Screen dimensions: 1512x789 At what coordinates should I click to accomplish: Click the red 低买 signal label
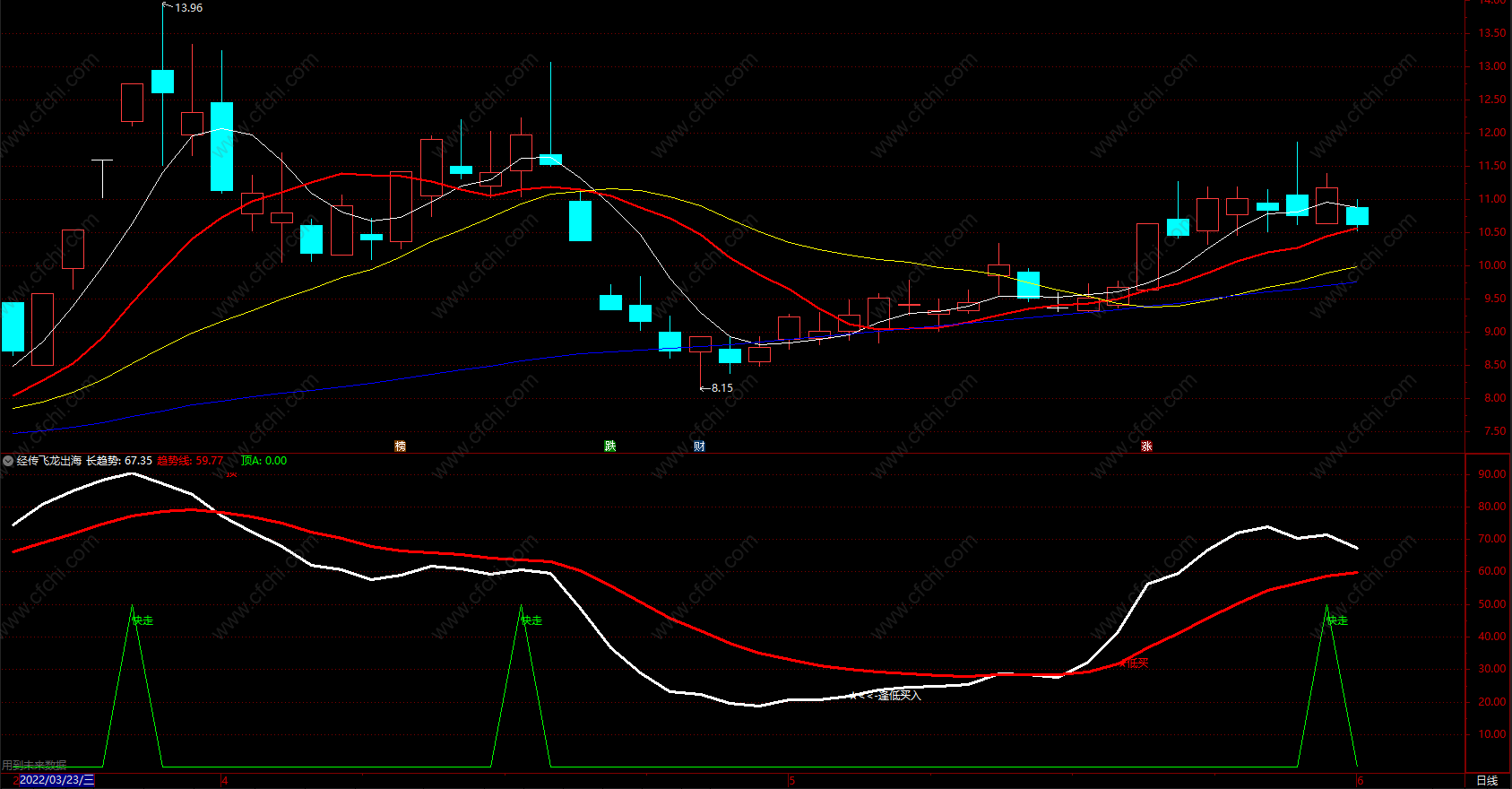[1137, 663]
